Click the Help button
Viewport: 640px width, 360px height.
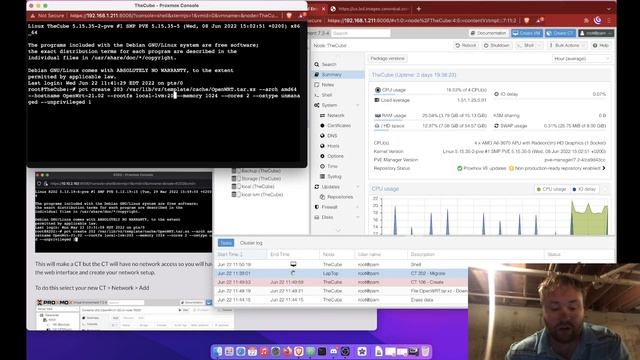click(600, 45)
